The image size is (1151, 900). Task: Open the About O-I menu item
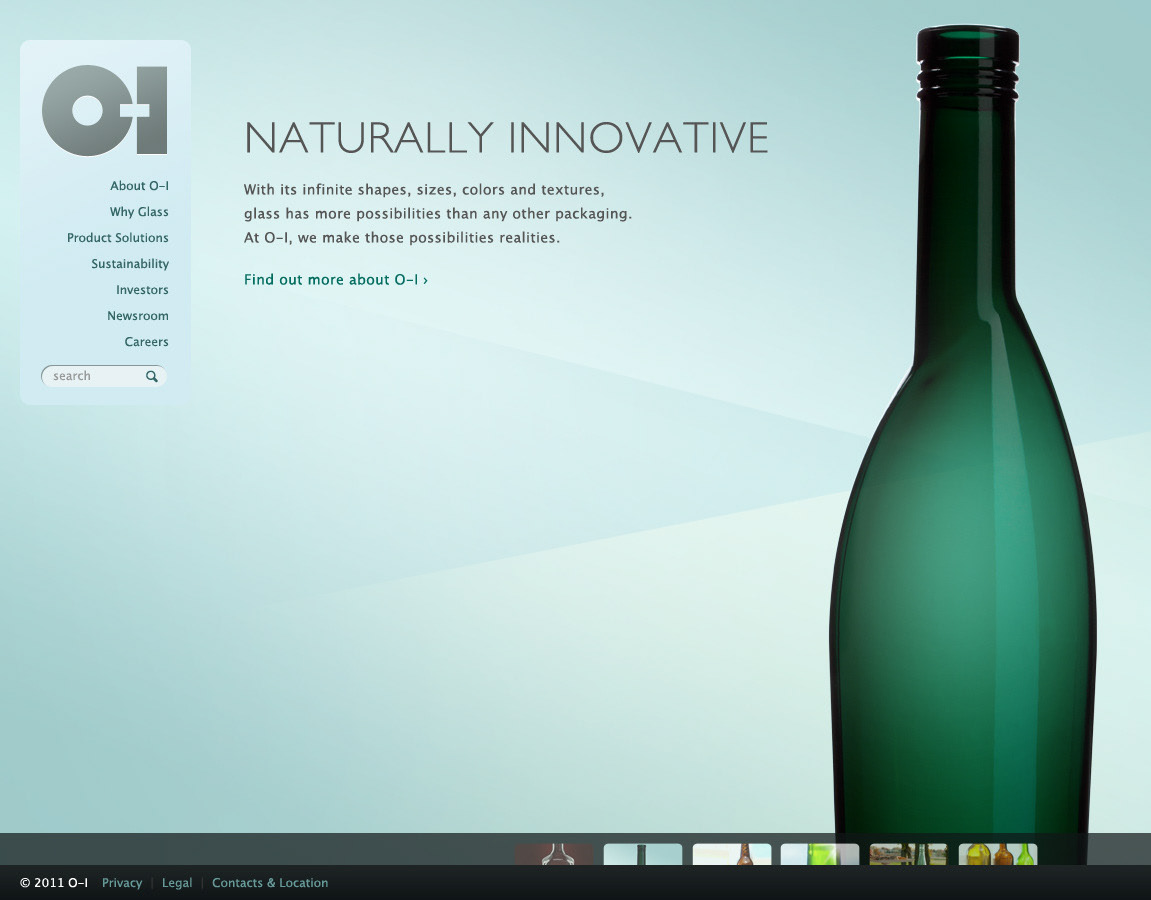point(139,186)
